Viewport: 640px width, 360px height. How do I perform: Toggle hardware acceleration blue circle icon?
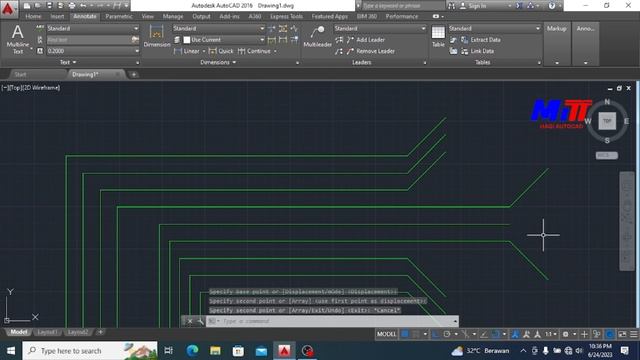[610, 334]
